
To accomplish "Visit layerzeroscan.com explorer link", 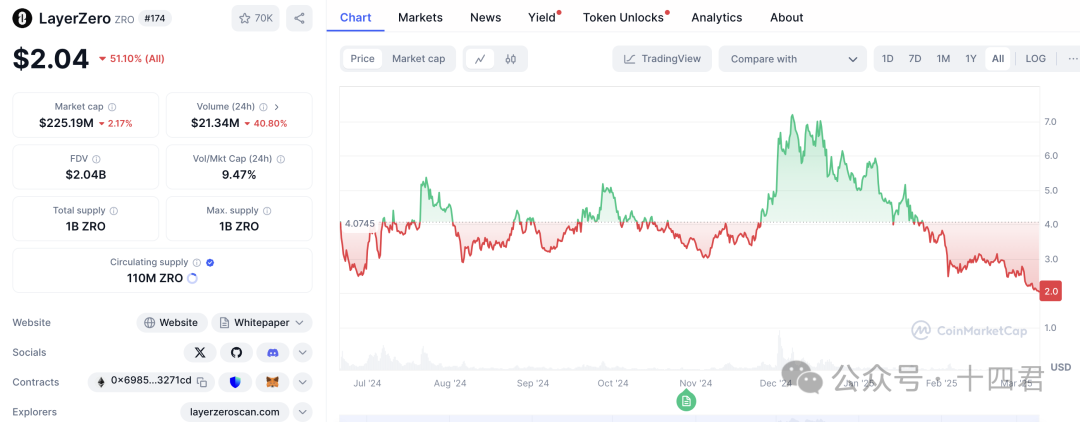I will point(235,412).
